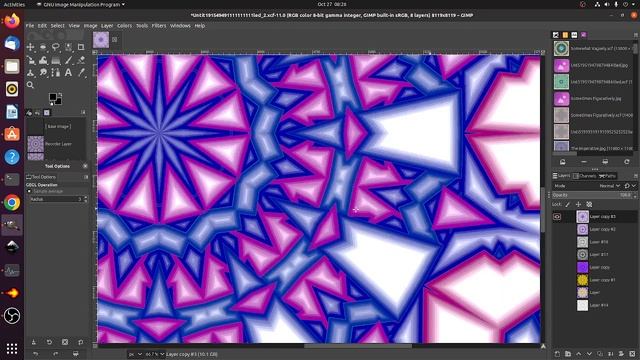Duplicate the selected layer
Image resolution: width=640 pixels, height=360 pixels.
pos(600,353)
